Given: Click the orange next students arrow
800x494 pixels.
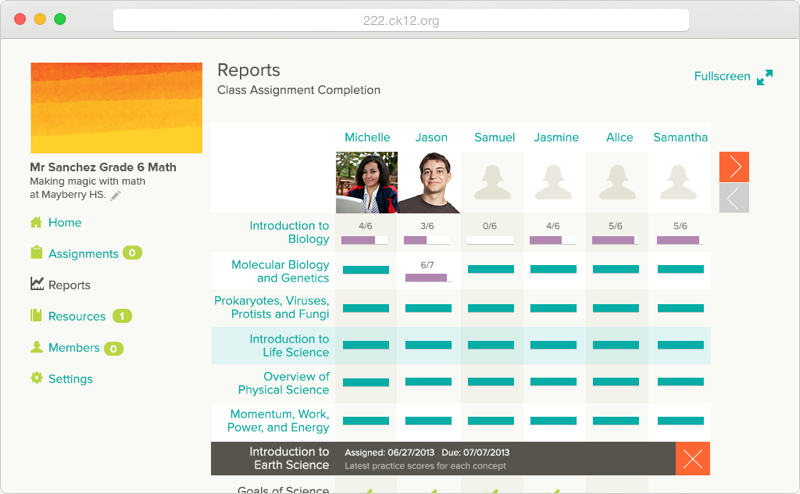Looking at the screenshot, I should pyautogui.click(x=734, y=167).
